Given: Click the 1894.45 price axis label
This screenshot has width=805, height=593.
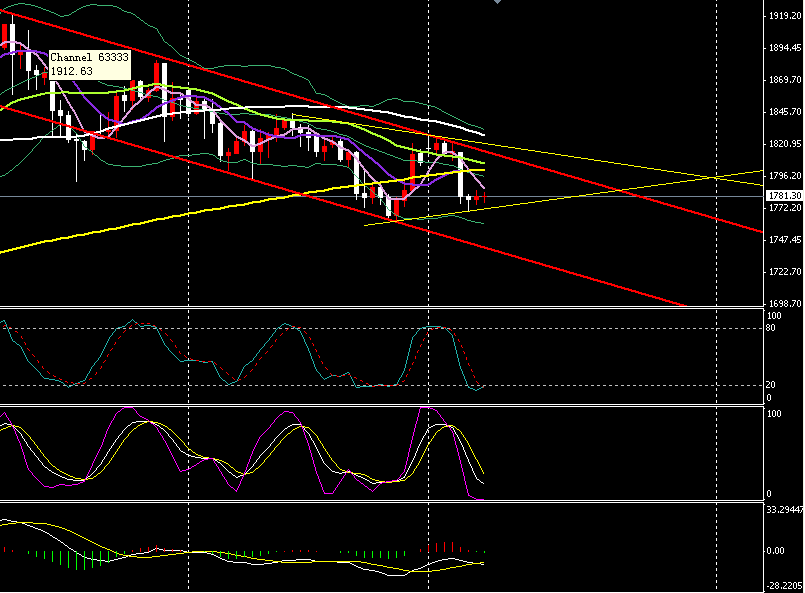Looking at the screenshot, I should point(785,48).
